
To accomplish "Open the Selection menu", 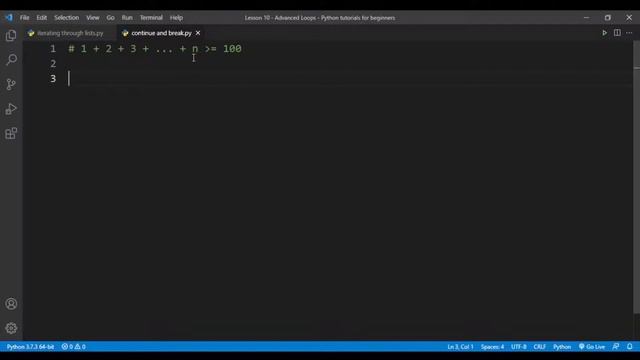I will coord(67,18).
